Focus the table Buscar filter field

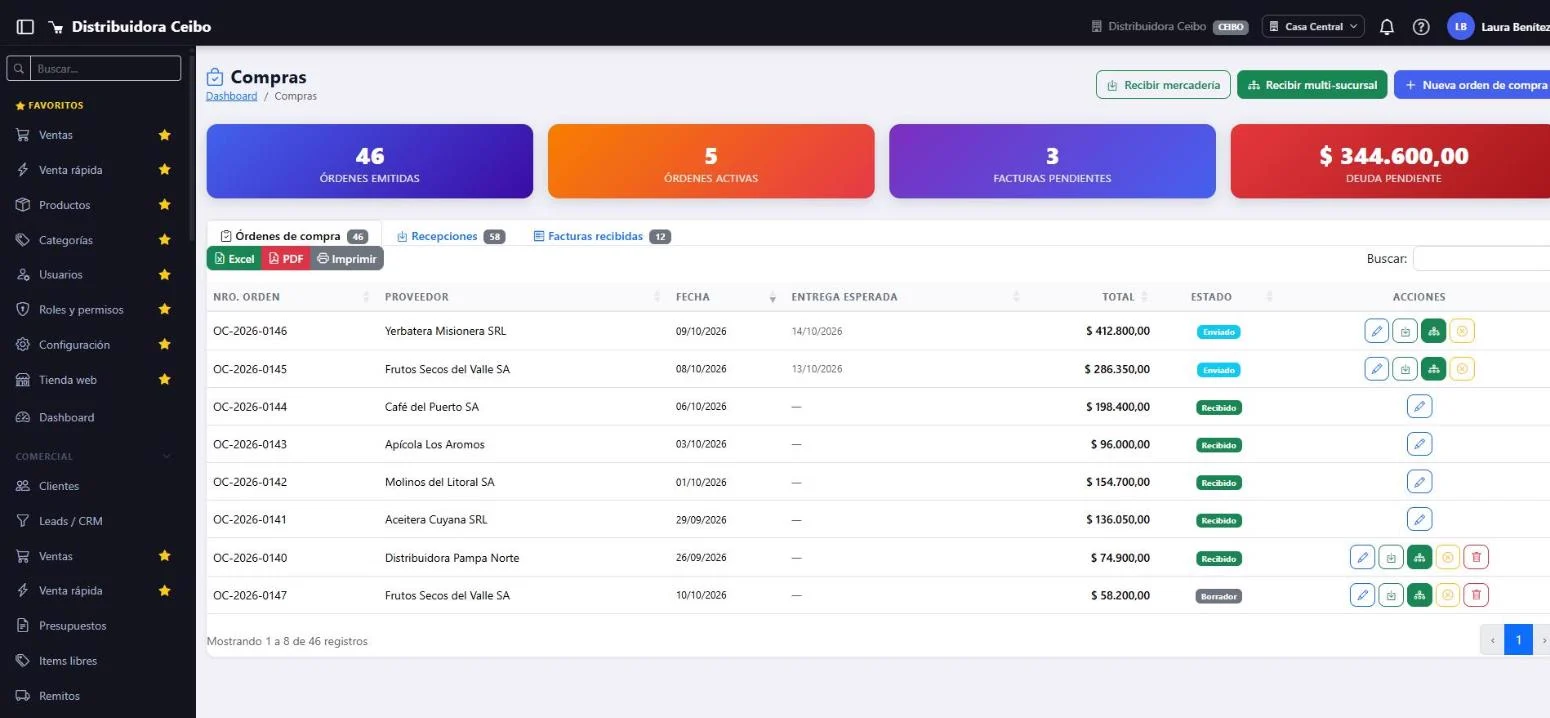point(1481,258)
